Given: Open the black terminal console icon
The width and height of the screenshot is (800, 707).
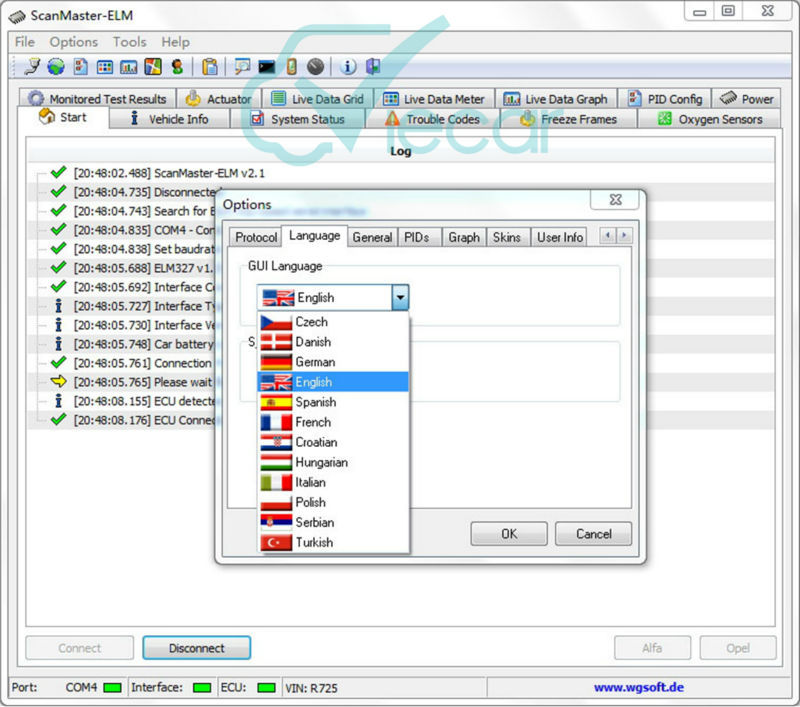Looking at the screenshot, I should 266,67.
